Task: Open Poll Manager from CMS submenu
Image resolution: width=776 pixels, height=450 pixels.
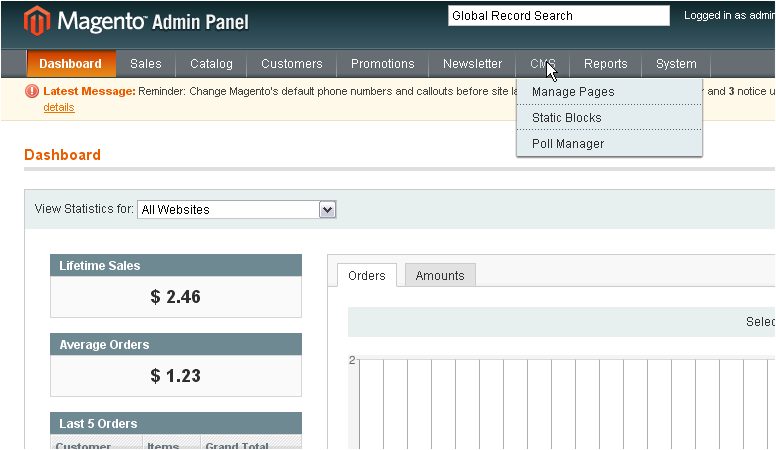Action: tap(568, 144)
